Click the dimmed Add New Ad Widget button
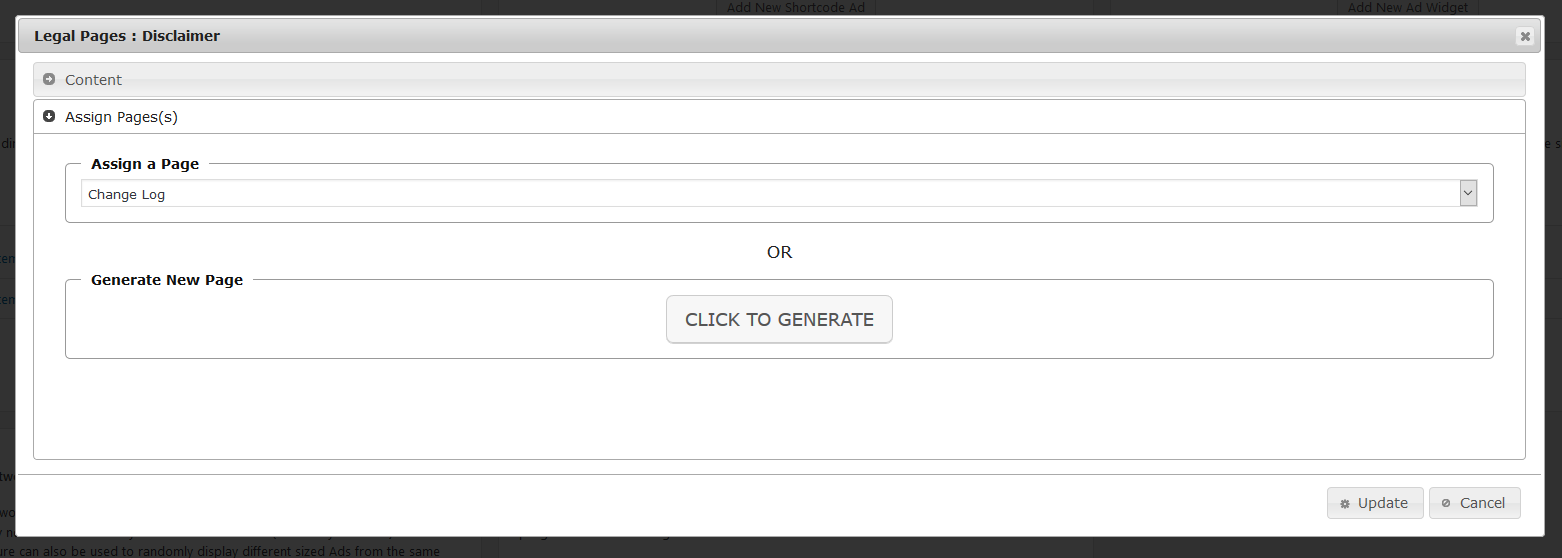Viewport: 1562px width, 558px height. coord(1406,7)
